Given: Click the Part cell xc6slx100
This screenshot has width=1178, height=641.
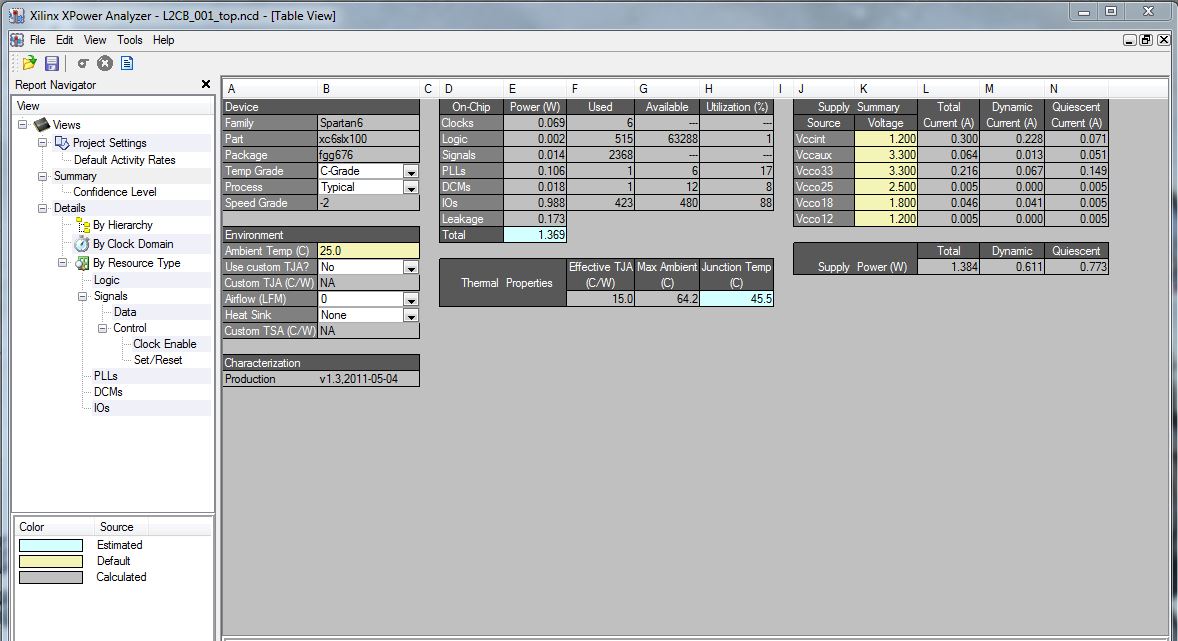Looking at the screenshot, I should click(368, 139).
